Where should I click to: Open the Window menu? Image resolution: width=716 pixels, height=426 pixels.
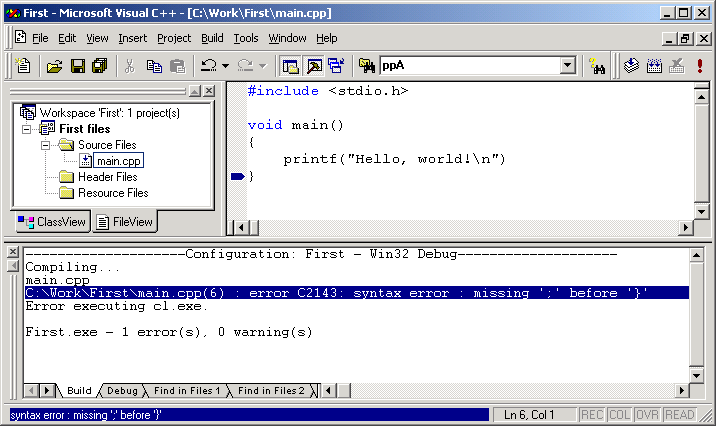coord(287,38)
